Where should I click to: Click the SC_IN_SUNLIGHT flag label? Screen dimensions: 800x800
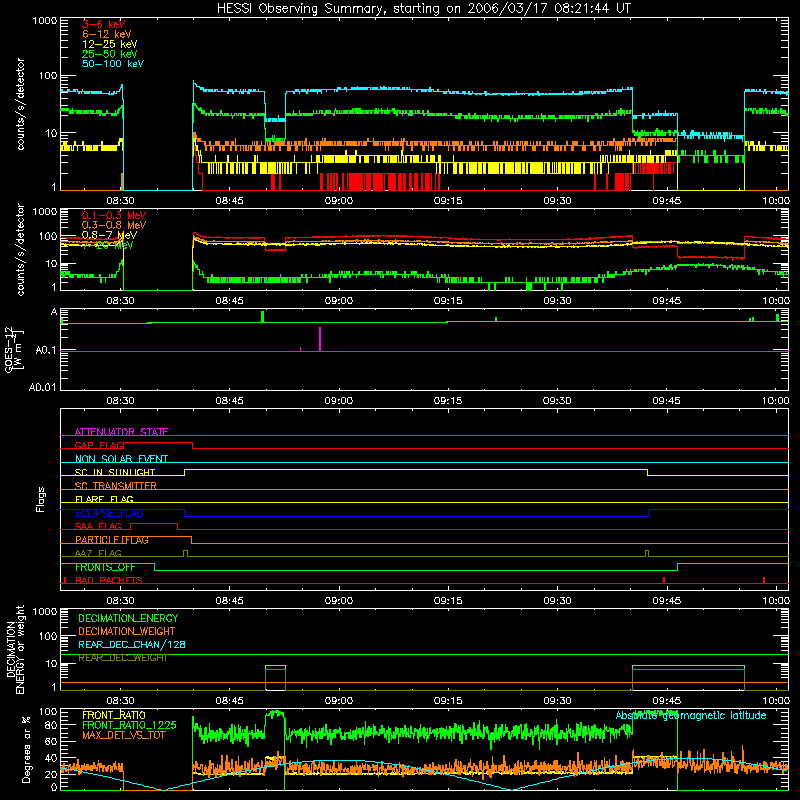(x=115, y=472)
